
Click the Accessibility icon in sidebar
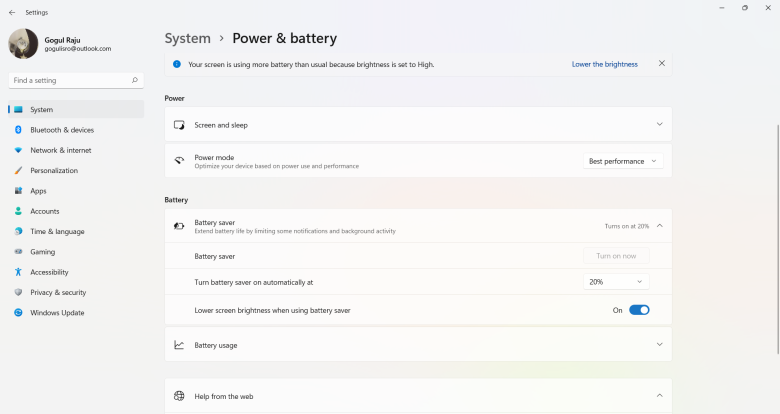(x=18, y=272)
